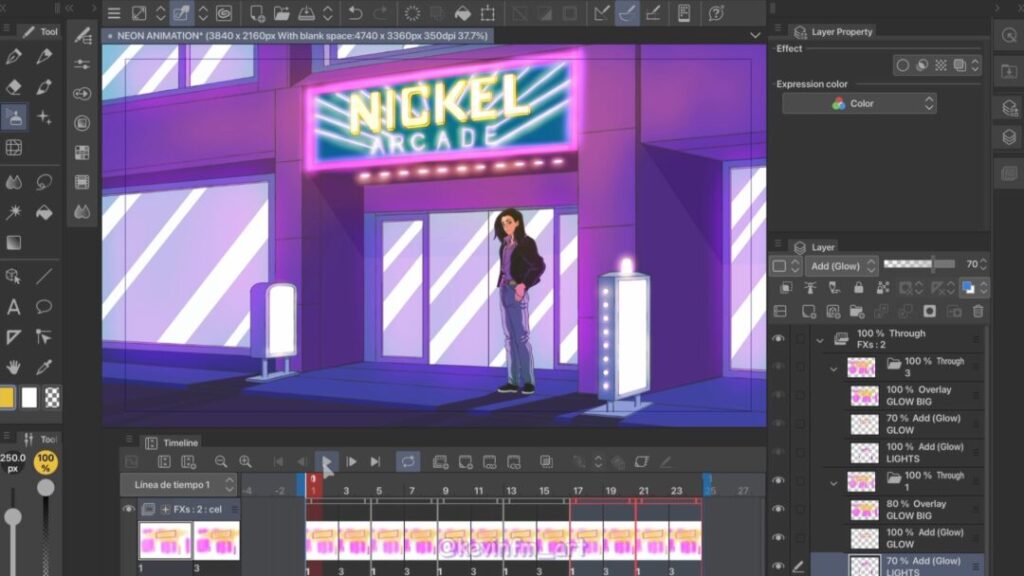
Task: Choose the Fill bucket tool
Action: (x=44, y=212)
